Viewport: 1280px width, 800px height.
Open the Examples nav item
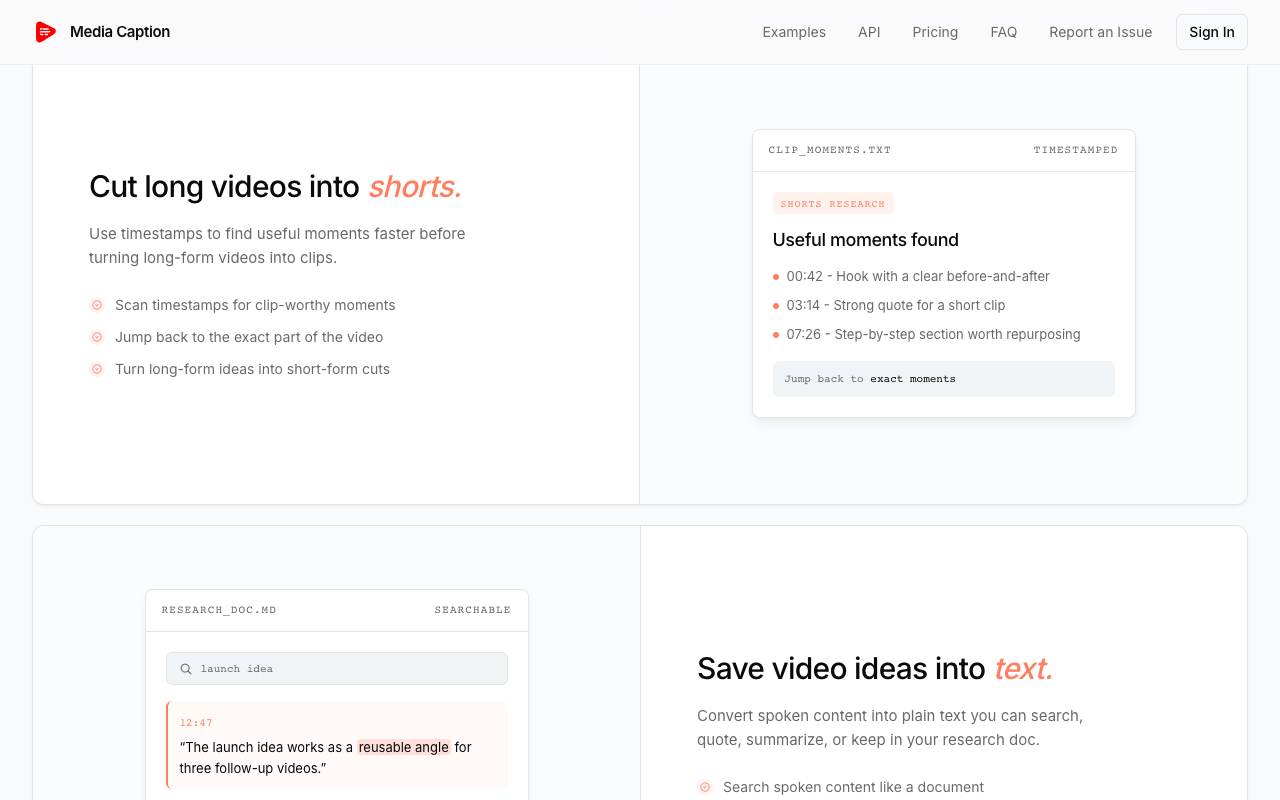coord(794,32)
